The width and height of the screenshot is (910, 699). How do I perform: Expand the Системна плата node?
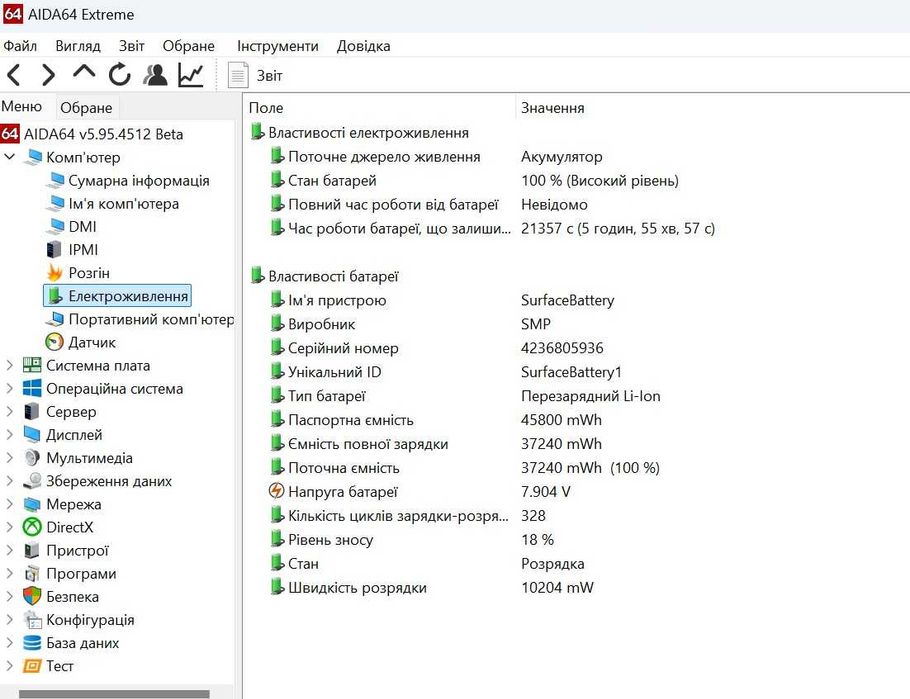pyautogui.click(x=9, y=365)
